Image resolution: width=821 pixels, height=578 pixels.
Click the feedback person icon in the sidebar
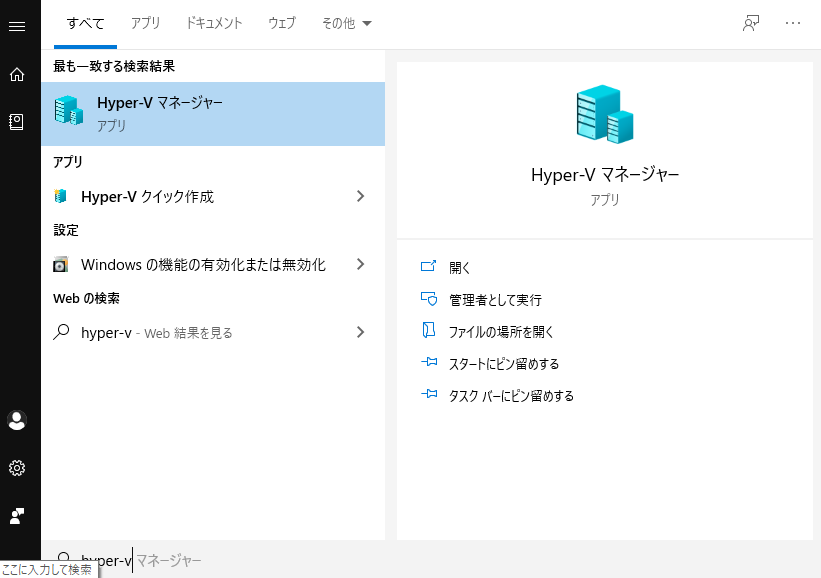point(16,516)
